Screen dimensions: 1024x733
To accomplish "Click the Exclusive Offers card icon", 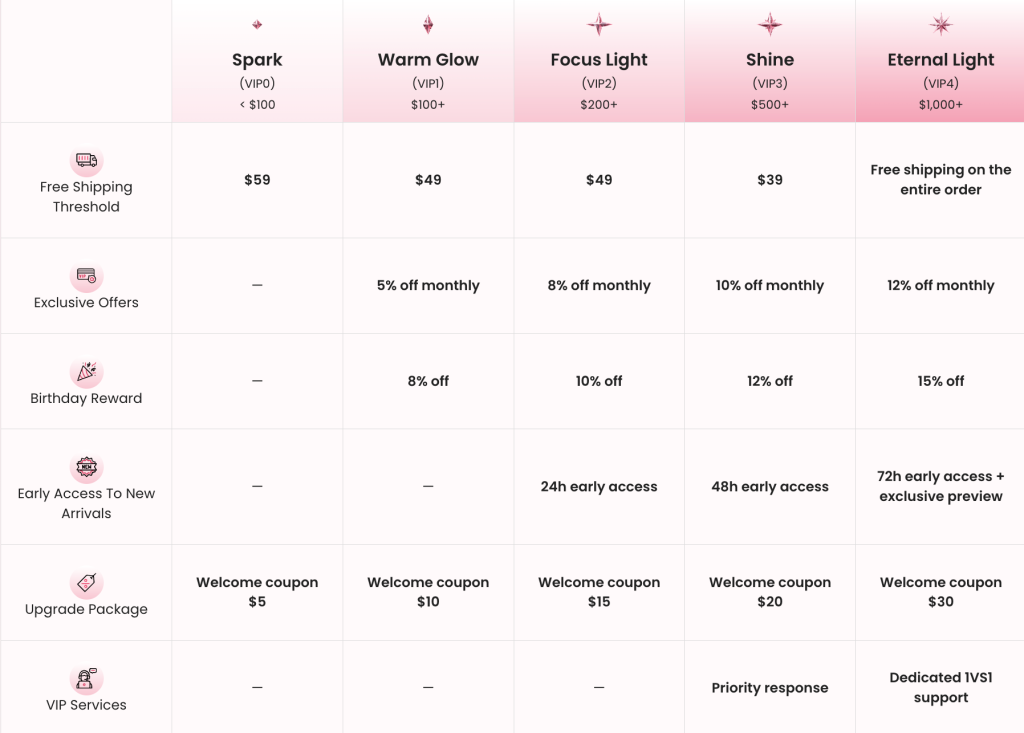I will tap(86, 276).
